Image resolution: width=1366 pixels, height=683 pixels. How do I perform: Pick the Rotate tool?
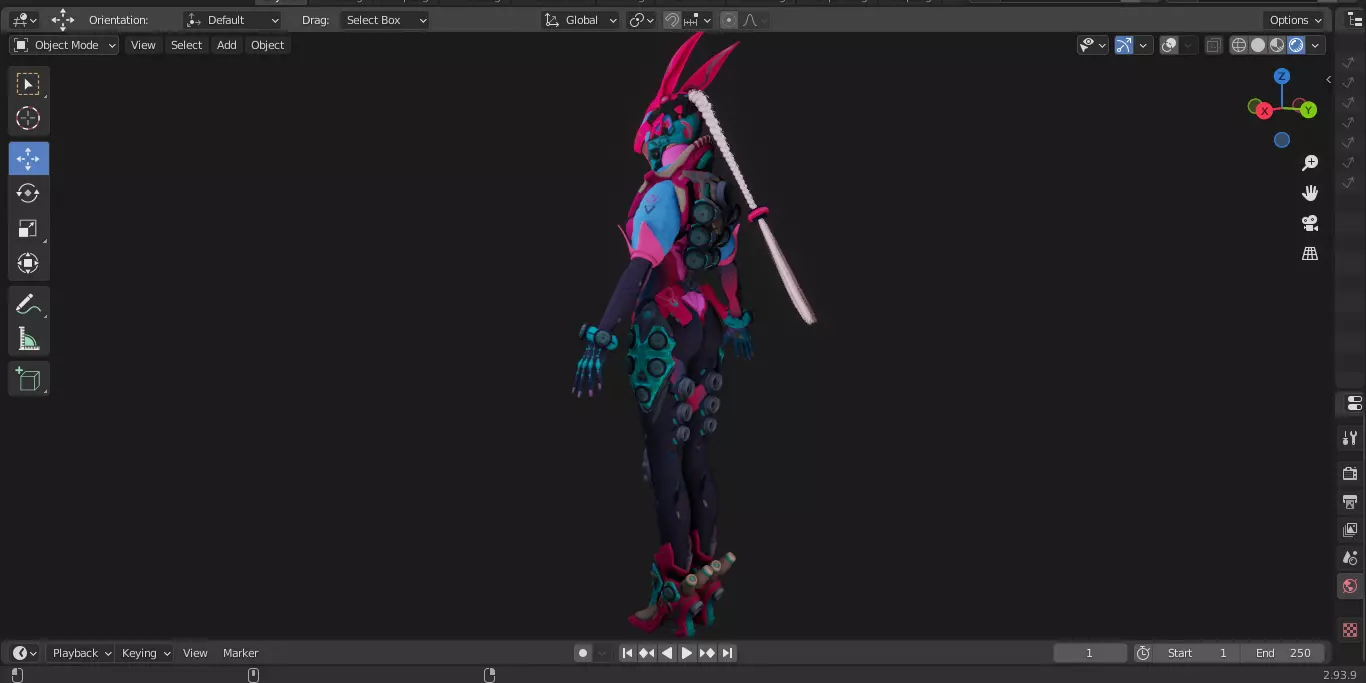point(28,193)
